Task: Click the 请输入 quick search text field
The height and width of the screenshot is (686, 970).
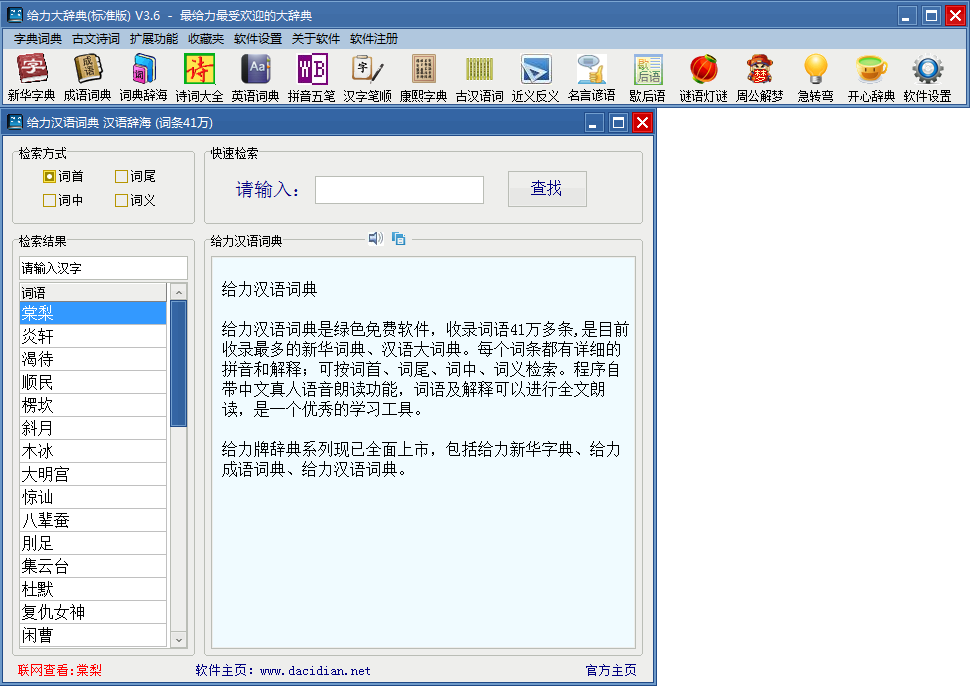Action: point(399,189)
